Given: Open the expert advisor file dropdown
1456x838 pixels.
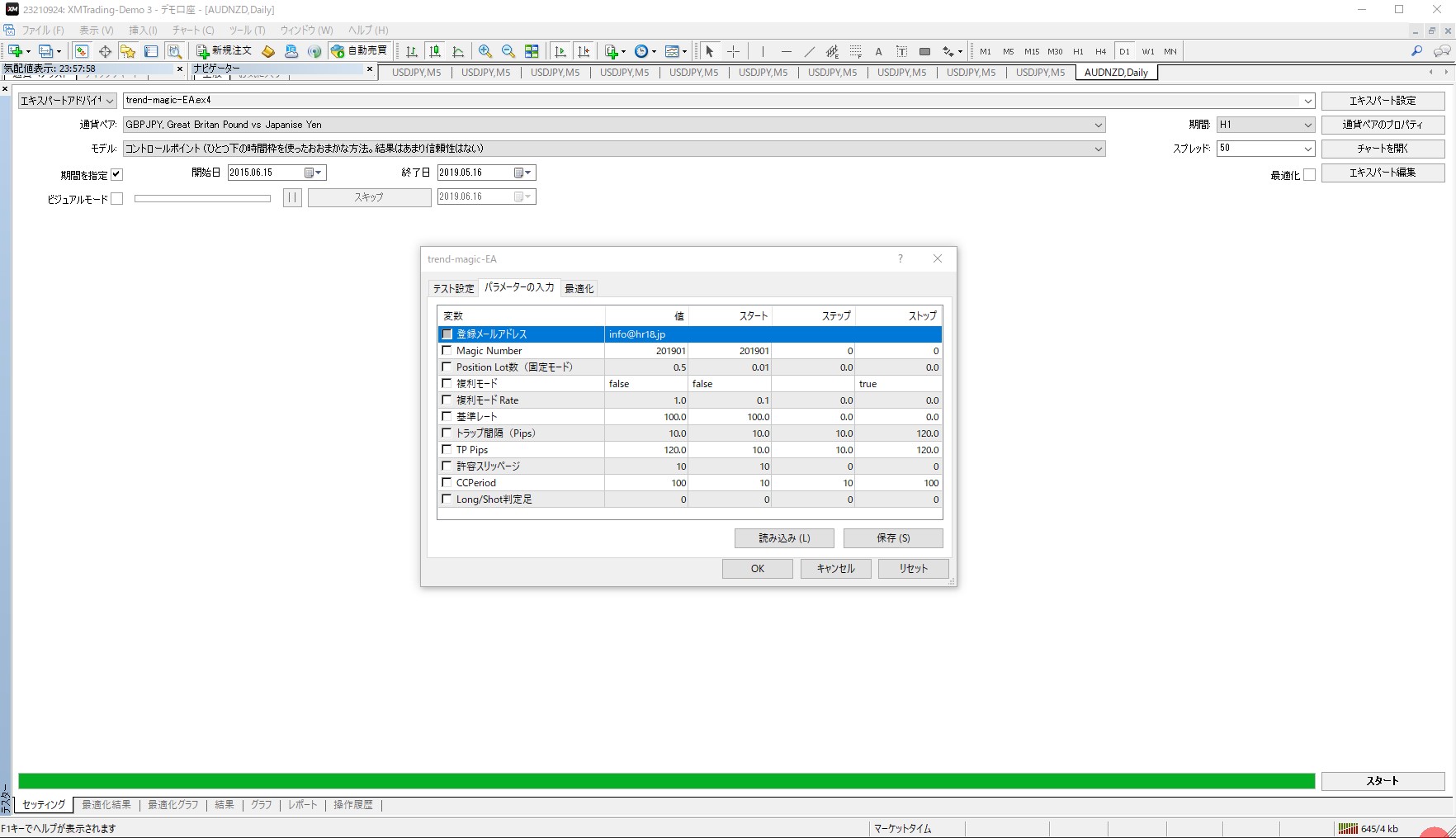Looking at the screenshot, I should (1307, 101).
